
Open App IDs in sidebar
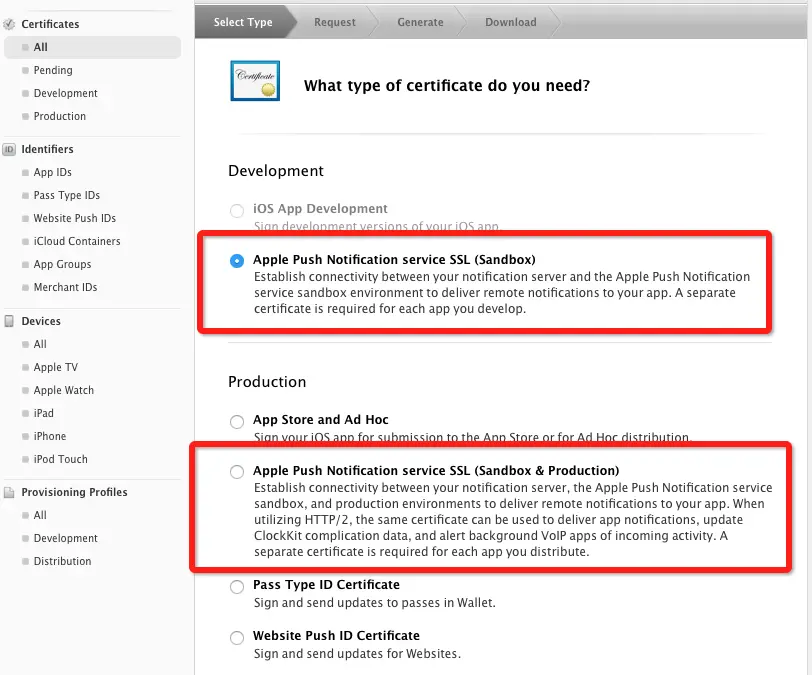click(52, 172)
